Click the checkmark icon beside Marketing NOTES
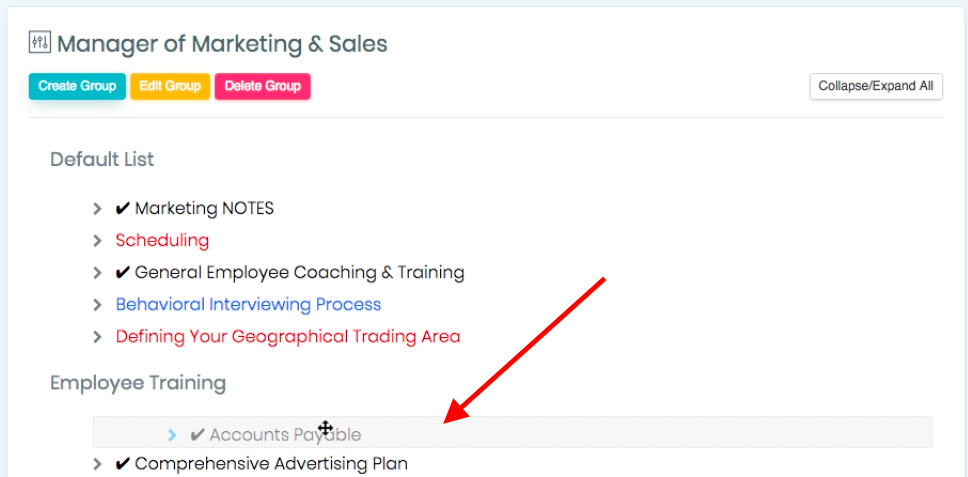Image resolution: width=968 pixels, height=477 pixels. pyautogui.click(x=122, y=209)
